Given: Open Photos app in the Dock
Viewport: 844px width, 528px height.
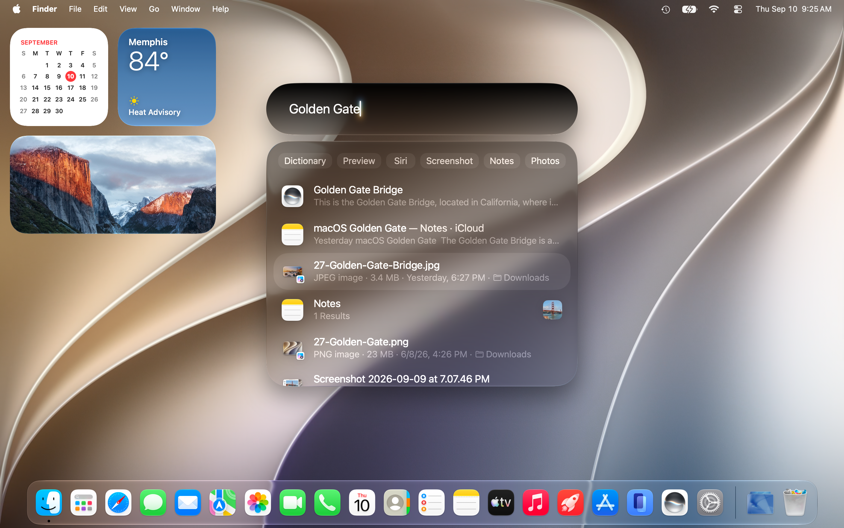Looking at the screenshot, I should [257, 503].
